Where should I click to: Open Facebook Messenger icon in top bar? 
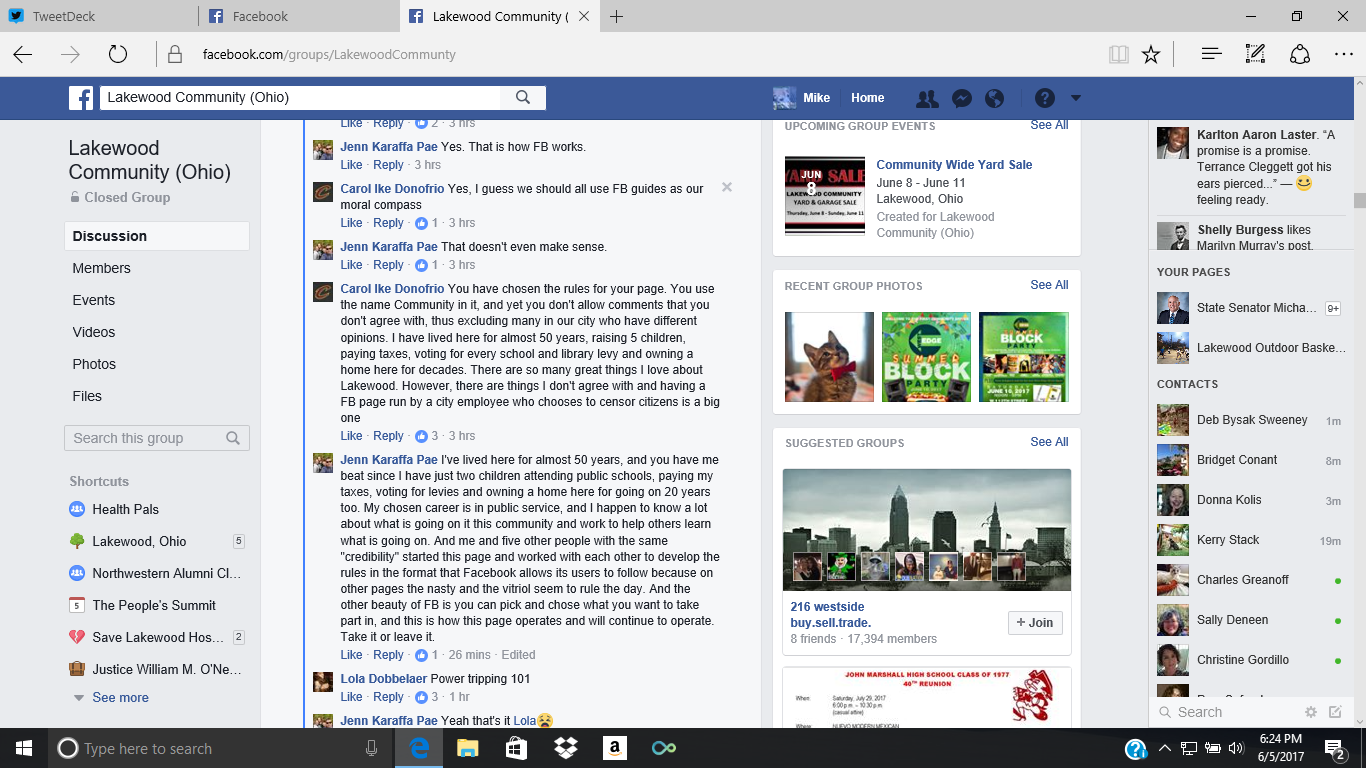tap(962, 98)
